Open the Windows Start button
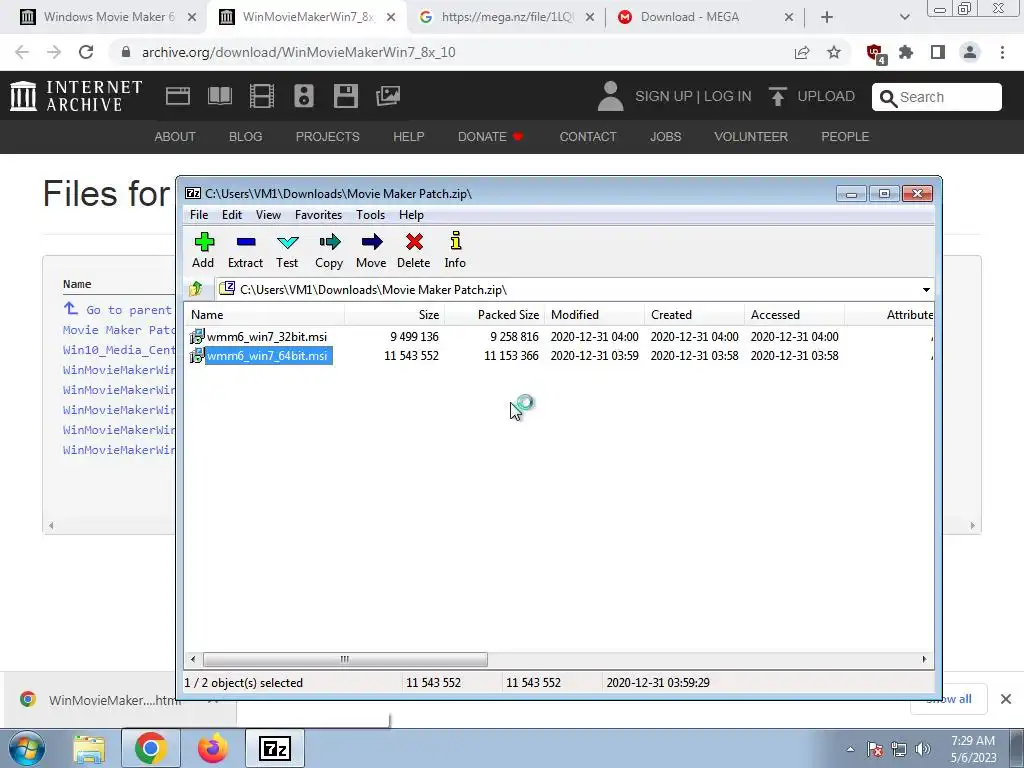The width and height of the screenshot is (1024, 768). (26, 748)
